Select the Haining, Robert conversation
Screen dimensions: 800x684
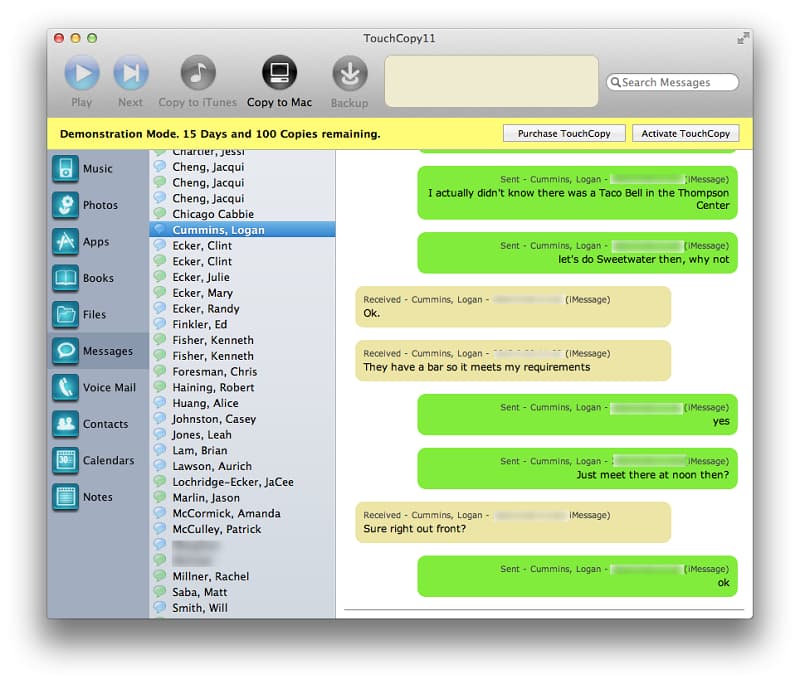(x=242, y=387)
